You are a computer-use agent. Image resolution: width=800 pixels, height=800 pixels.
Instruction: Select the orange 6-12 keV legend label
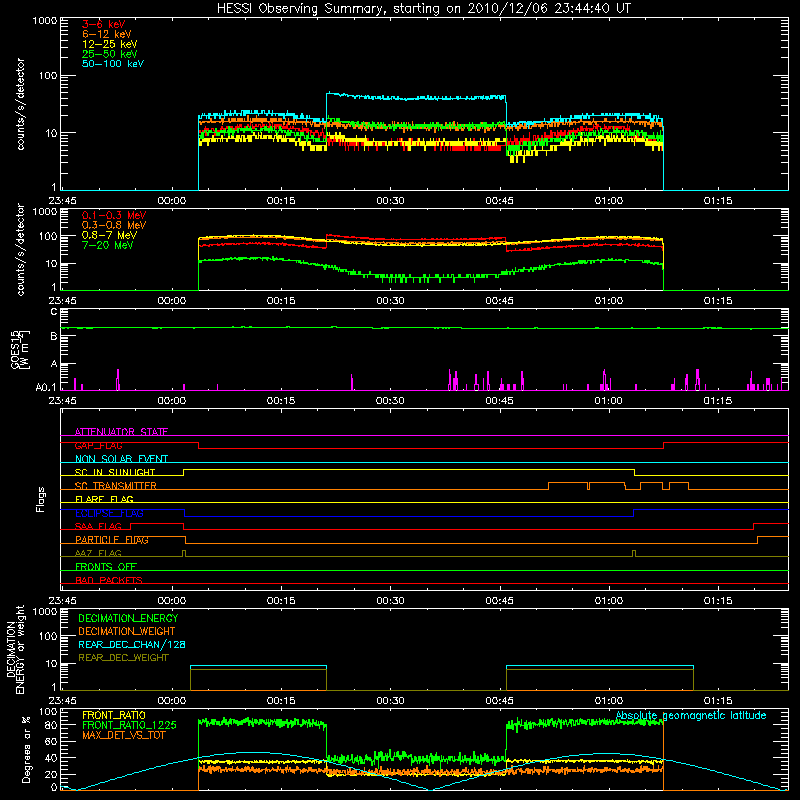(x=107, y=34)
